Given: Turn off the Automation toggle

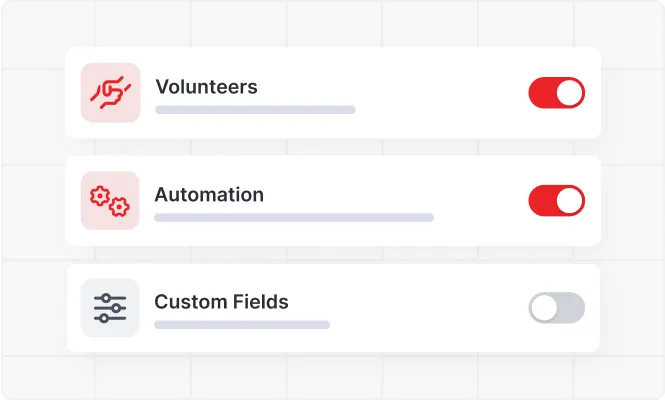Looking at the screenshot, I should (556, 200).
